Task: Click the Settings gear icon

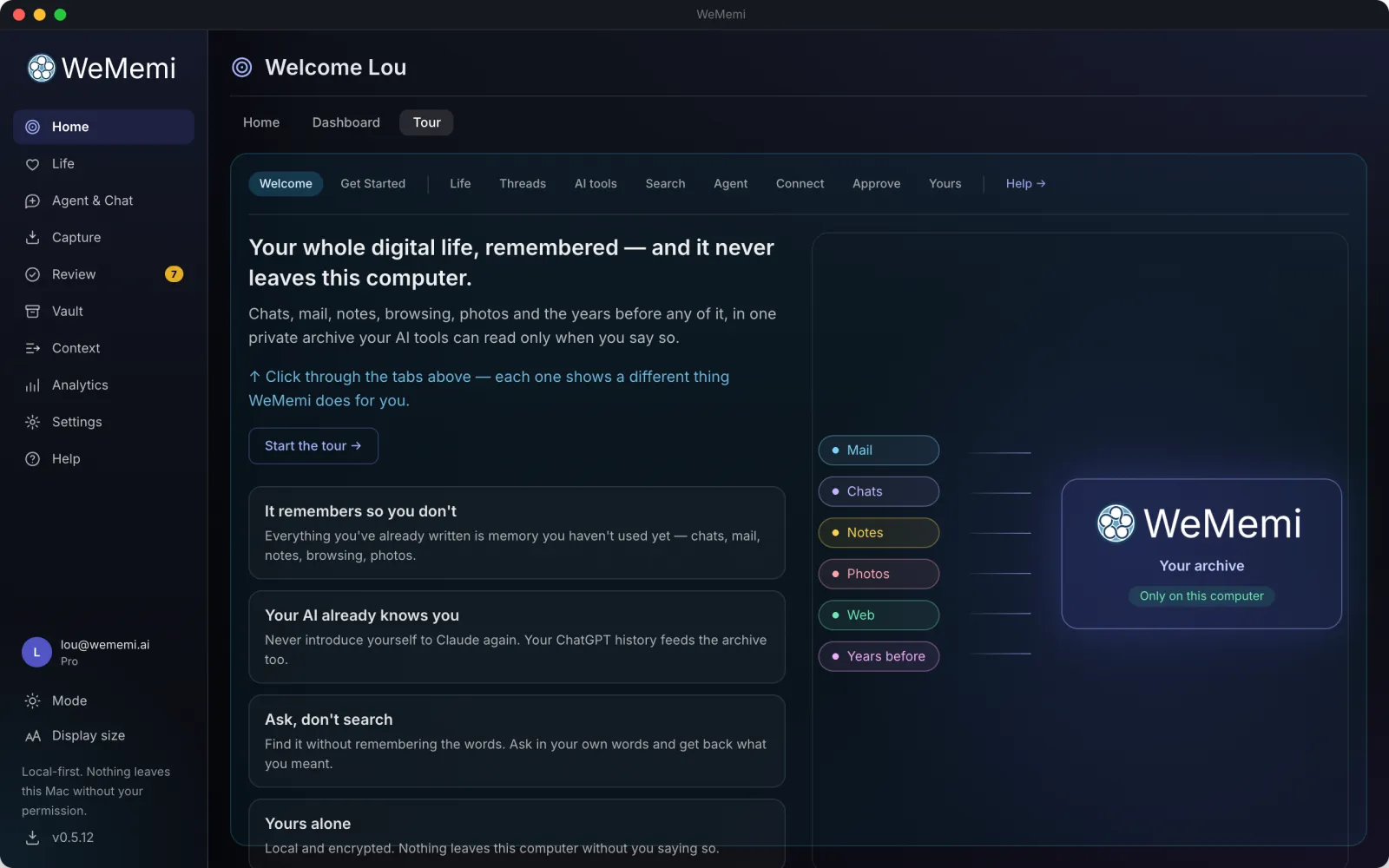Action: point(32,422)
